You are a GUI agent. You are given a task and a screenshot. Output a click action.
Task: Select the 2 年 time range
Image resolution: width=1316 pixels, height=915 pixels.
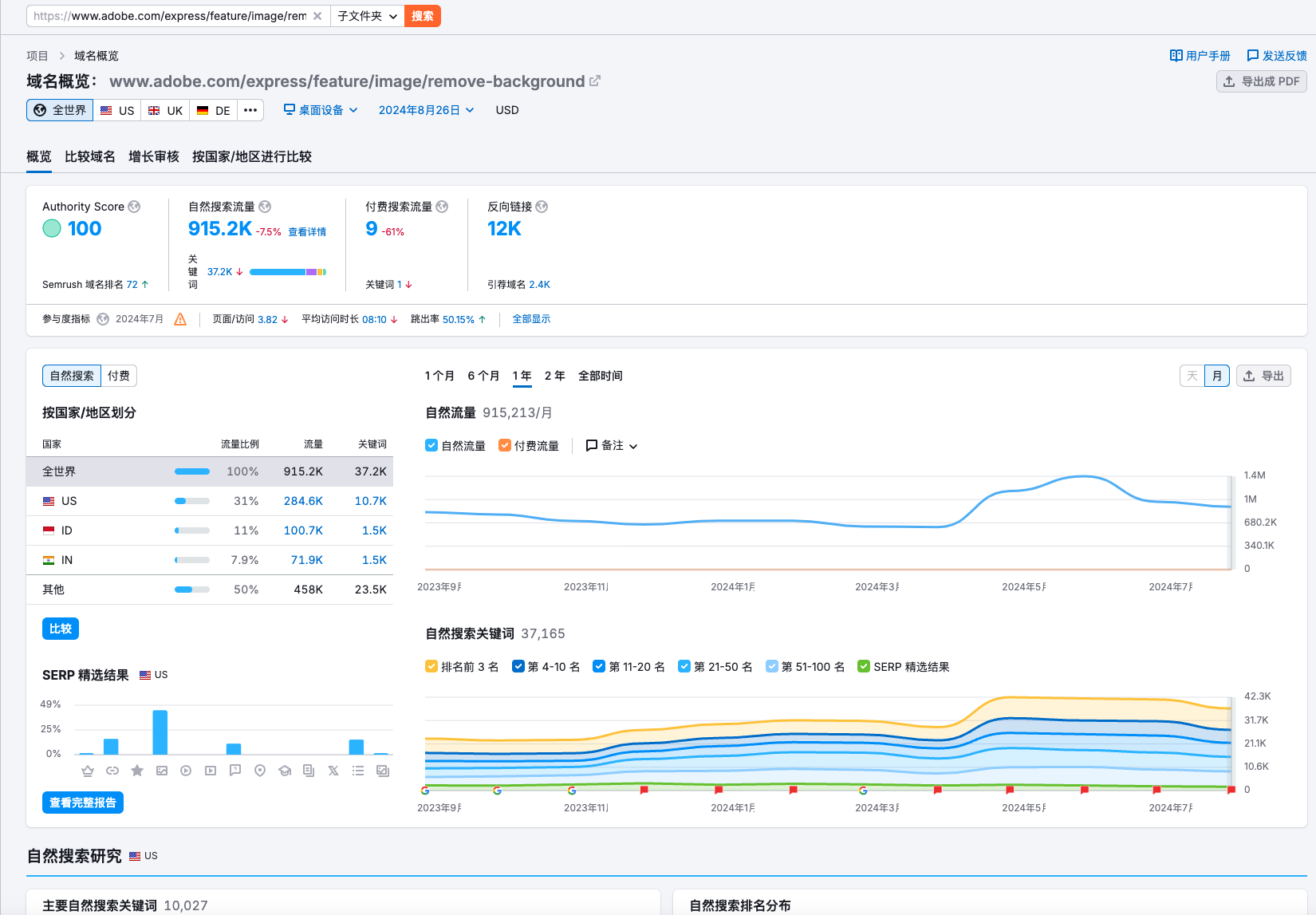pyautogui.click(x=555, y=376)
